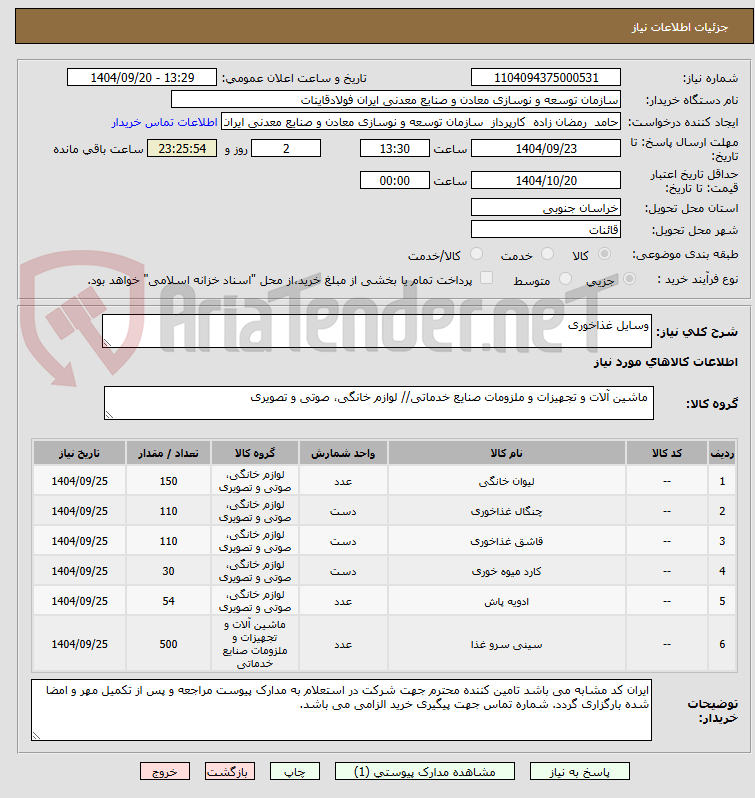Screen dimensions: 755x798
Task: Click the buyer notes text area
Action: pyautogui.click(x=341, y=710)
